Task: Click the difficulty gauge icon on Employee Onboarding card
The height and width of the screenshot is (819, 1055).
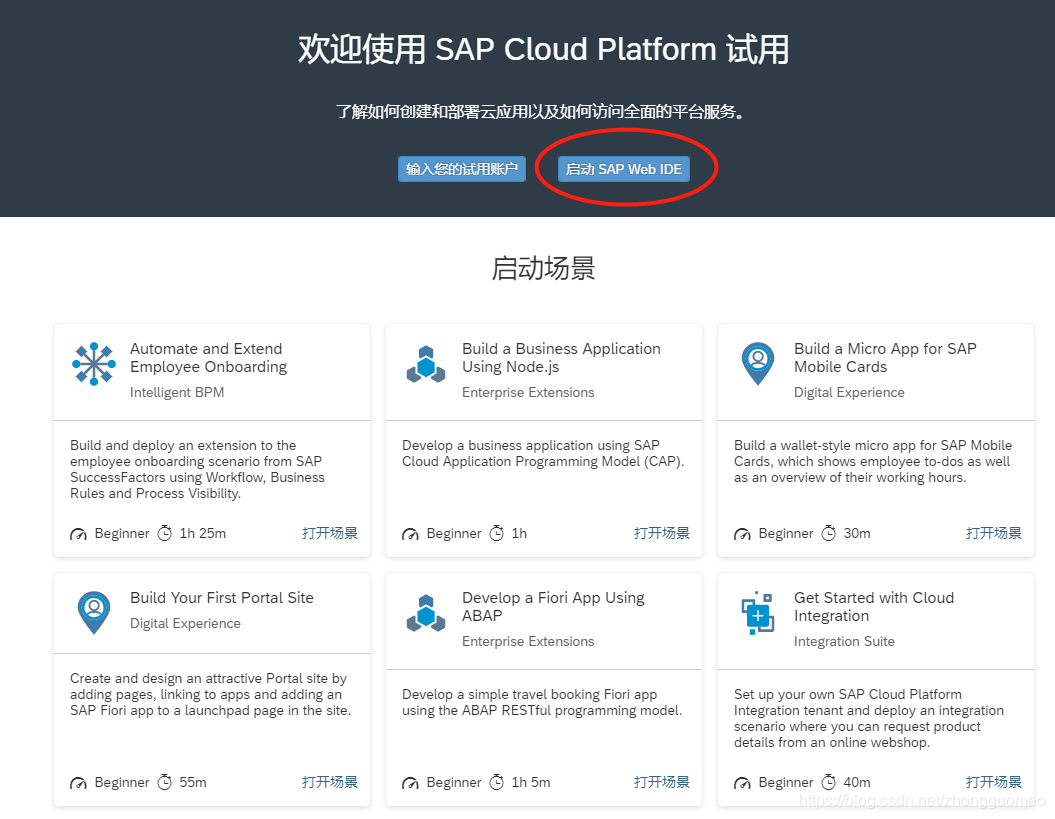Action: pyautogui.click(x=78, y=534)
